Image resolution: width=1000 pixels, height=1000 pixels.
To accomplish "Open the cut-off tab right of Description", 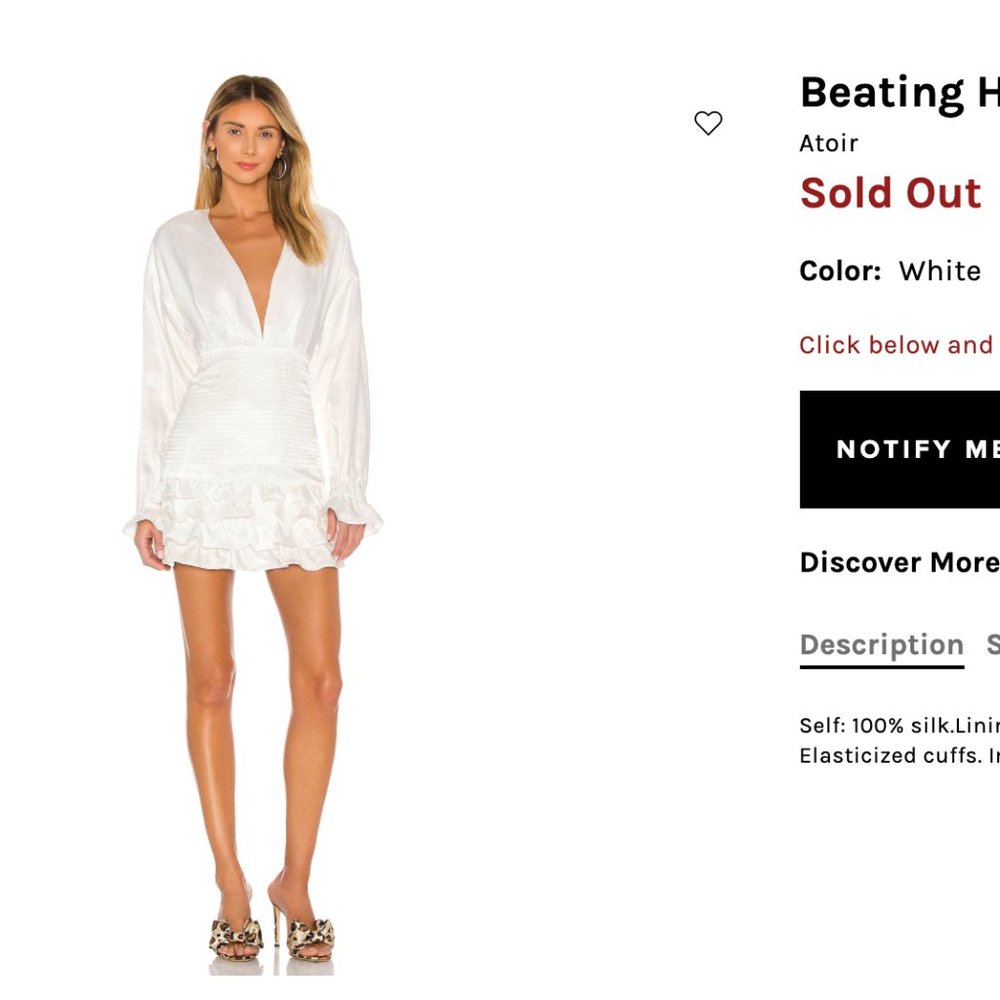I will pyautogui.click(x=992, y=645).
